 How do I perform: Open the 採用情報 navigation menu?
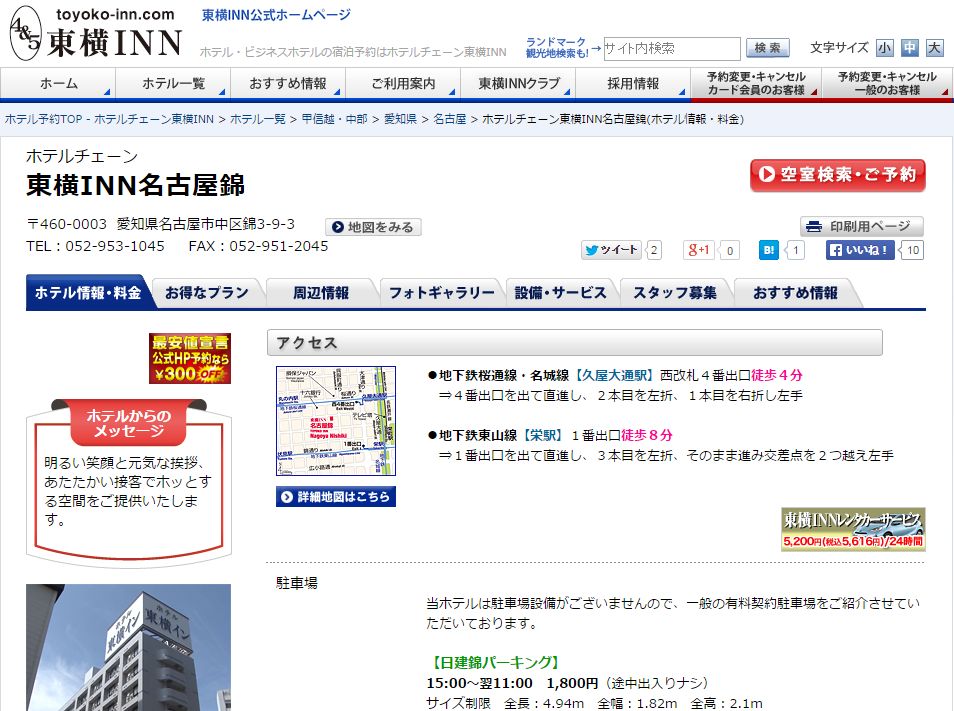coord(633,83)
